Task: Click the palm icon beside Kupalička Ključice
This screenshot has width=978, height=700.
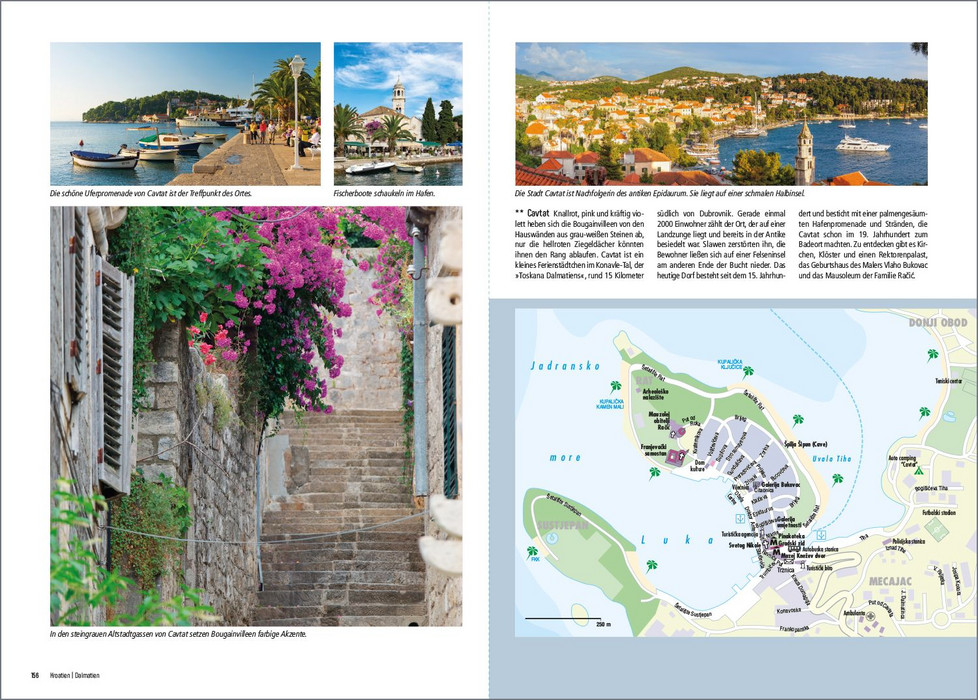Action: coord(747,372)
